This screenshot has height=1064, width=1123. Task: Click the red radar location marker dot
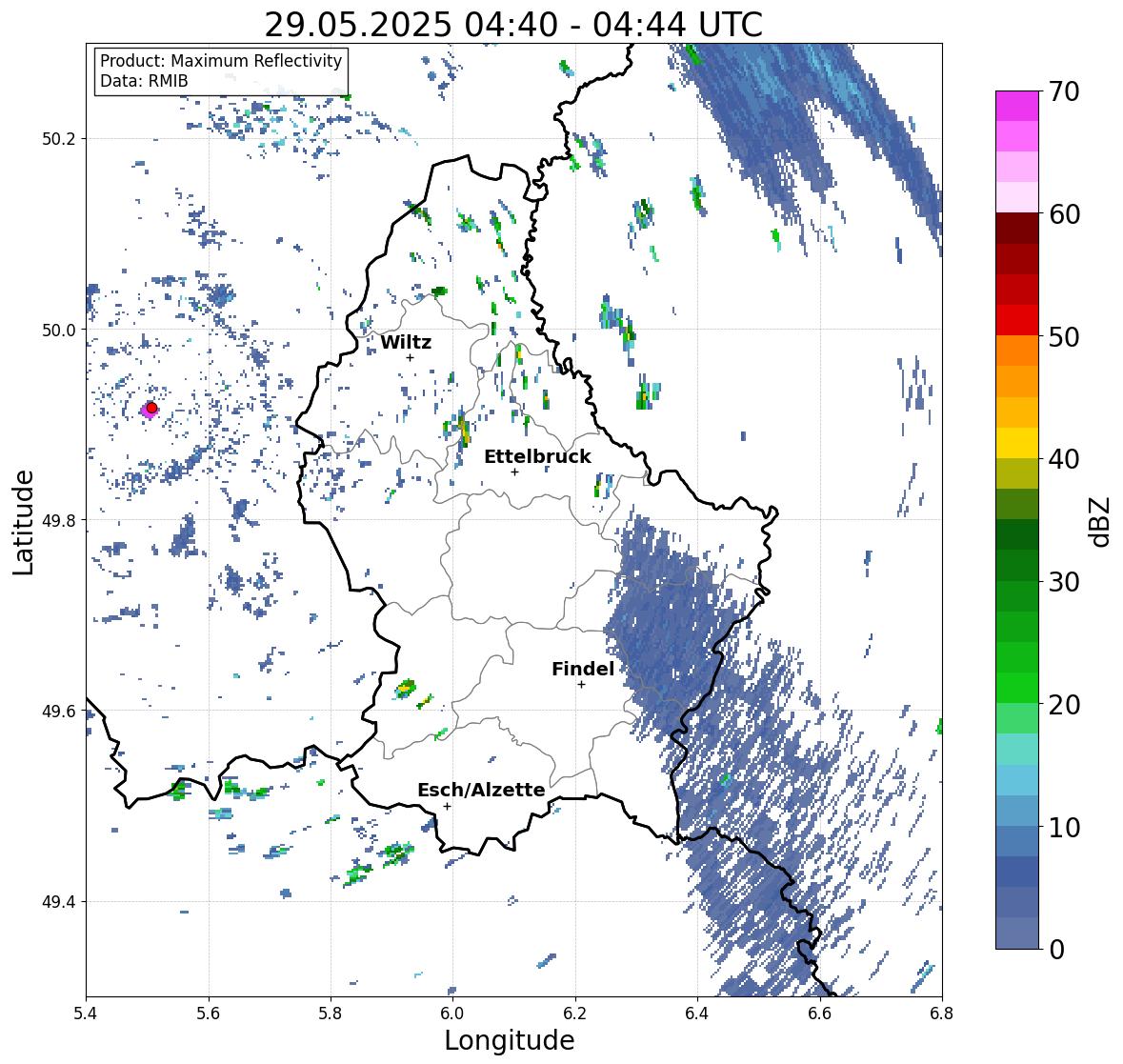pyautogui.click(x=151, y=408)
